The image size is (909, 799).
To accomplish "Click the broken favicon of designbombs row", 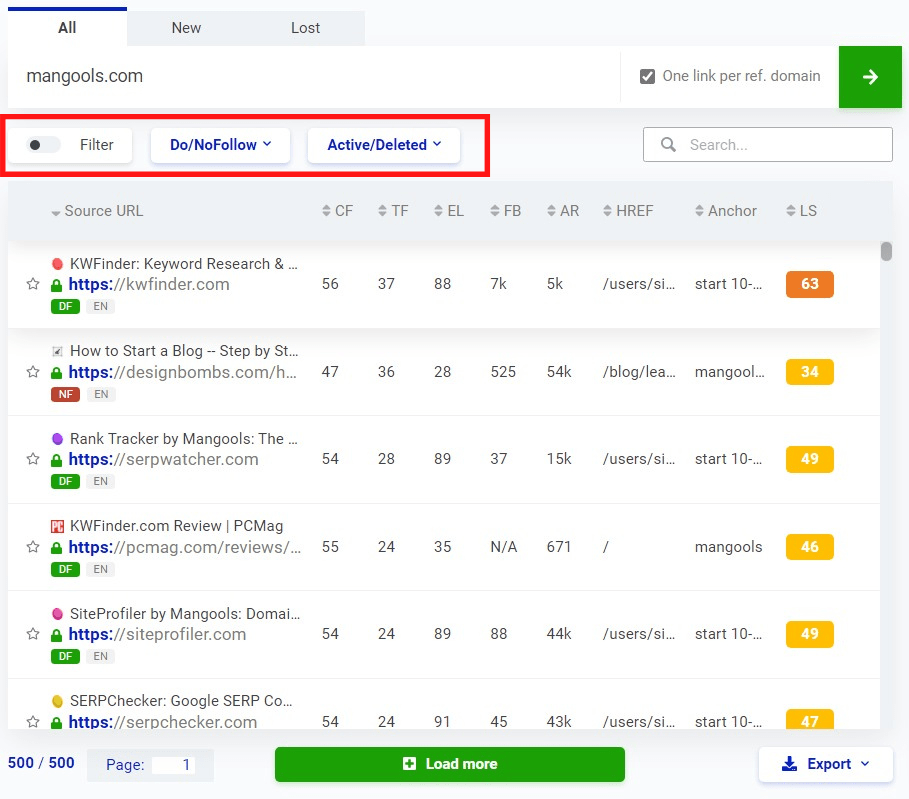I will (x=57, y=351).
